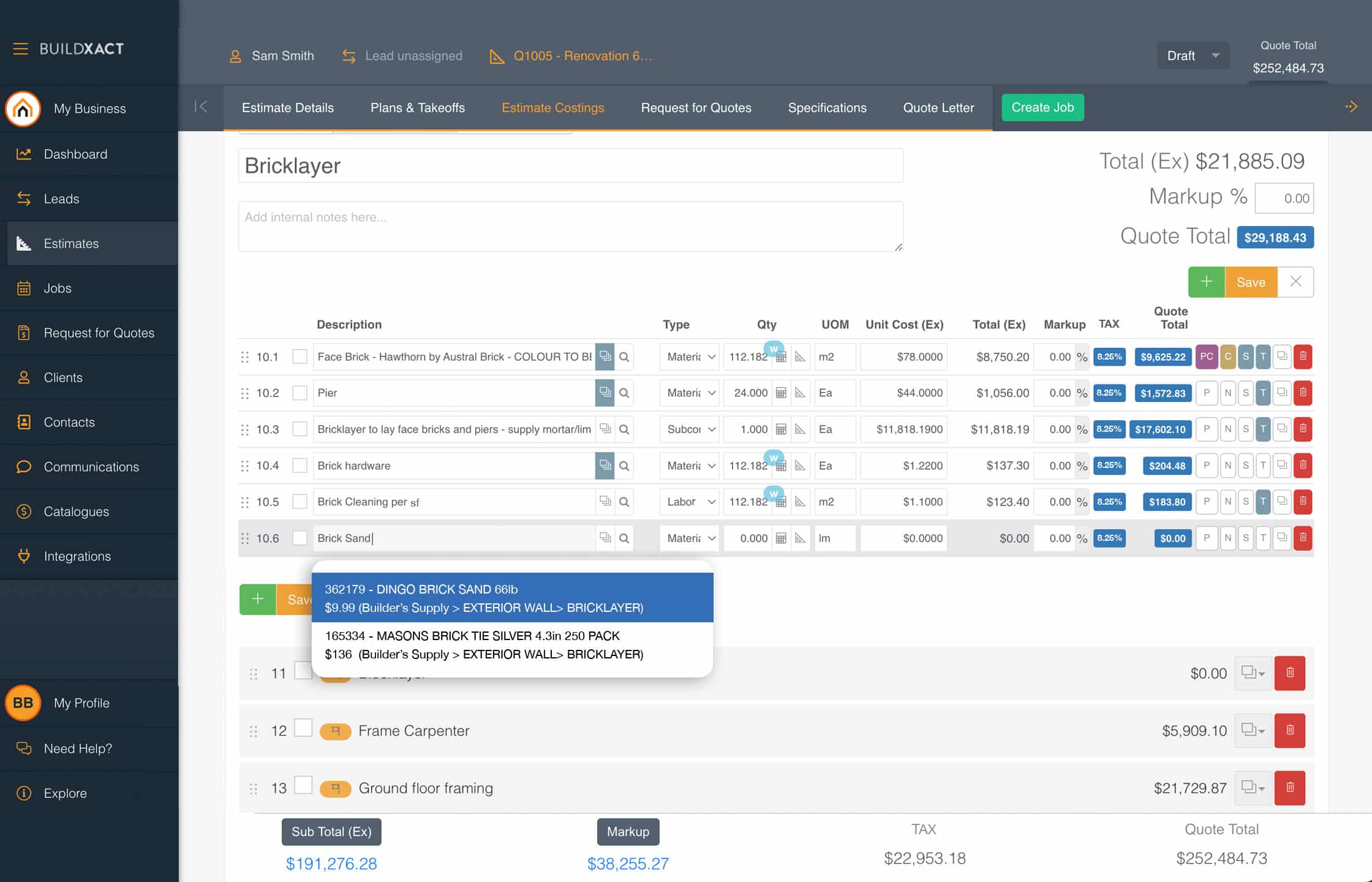Toggle the T flag on the Brick hardware row
This screenshot has width=1372, height=882.
[1263, 466]
